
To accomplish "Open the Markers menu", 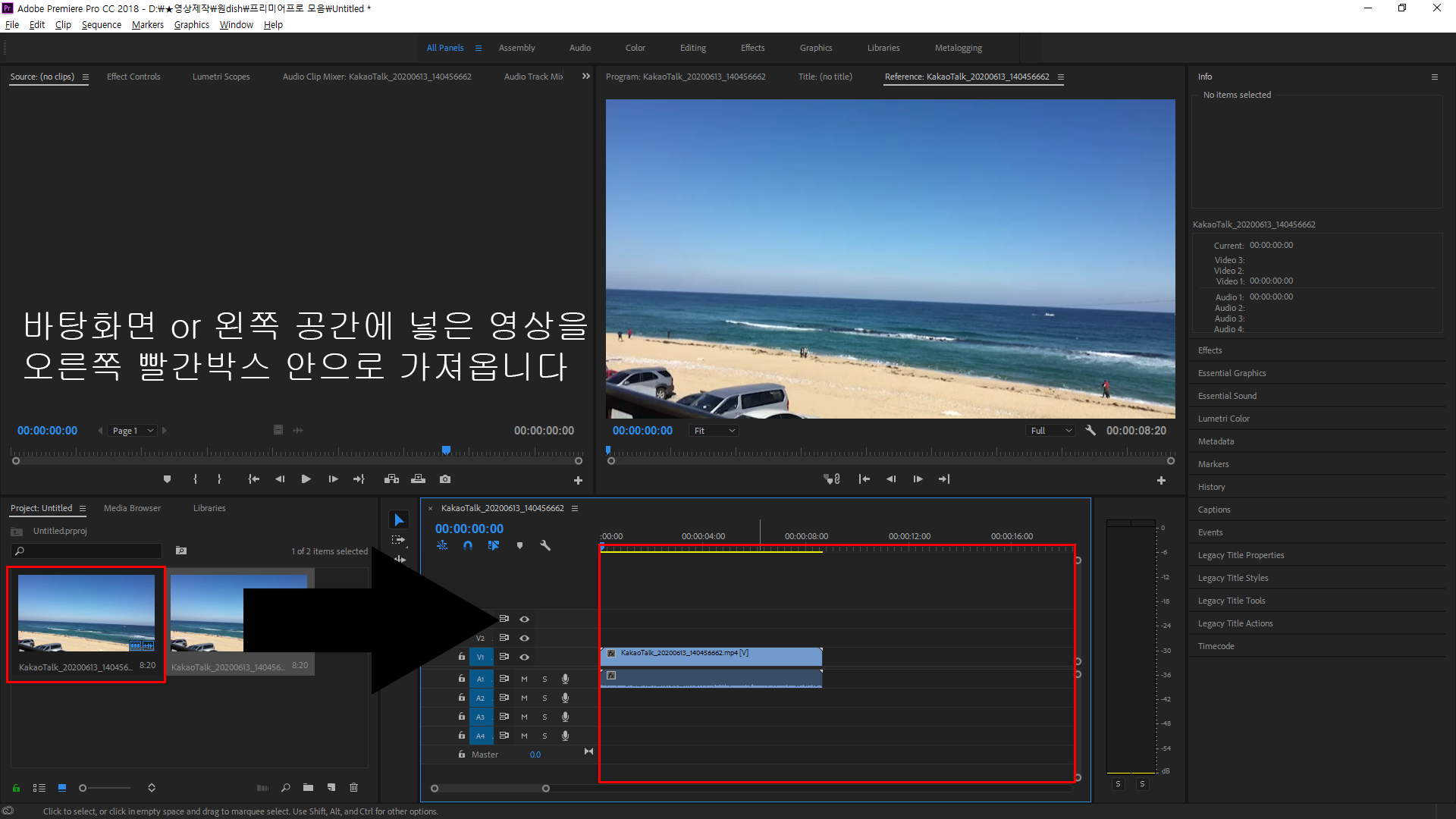I will (148, 25).
